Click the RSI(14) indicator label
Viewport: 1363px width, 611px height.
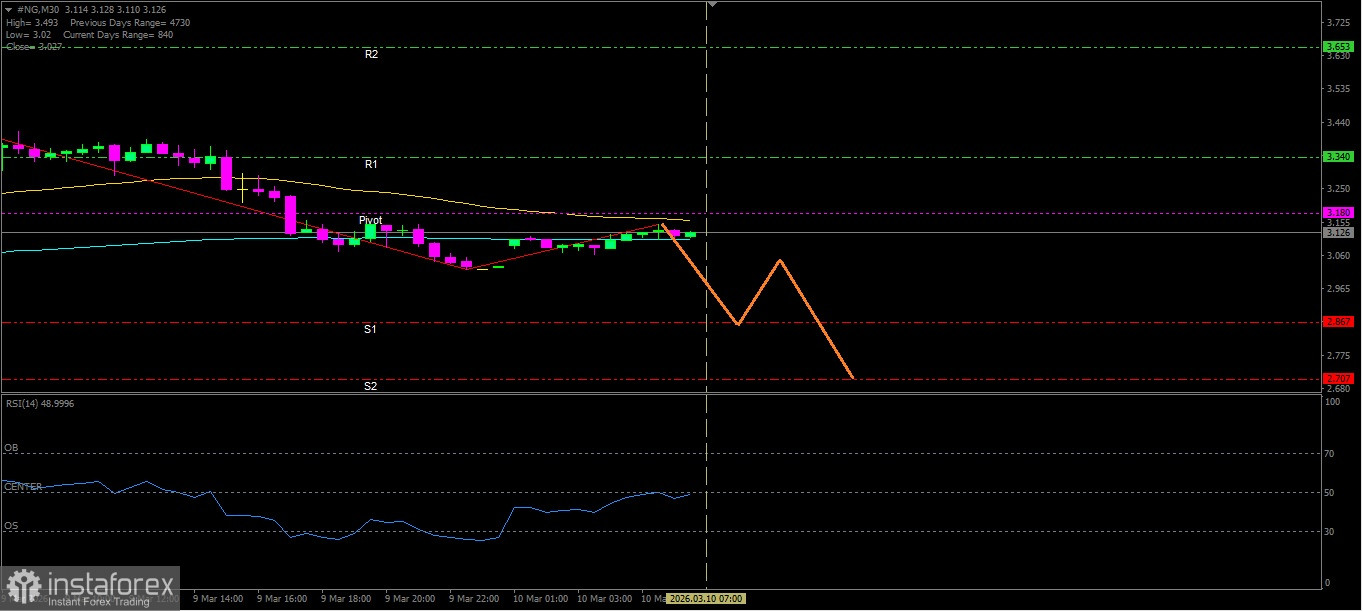pyautogui.click(x=39, y=403)
